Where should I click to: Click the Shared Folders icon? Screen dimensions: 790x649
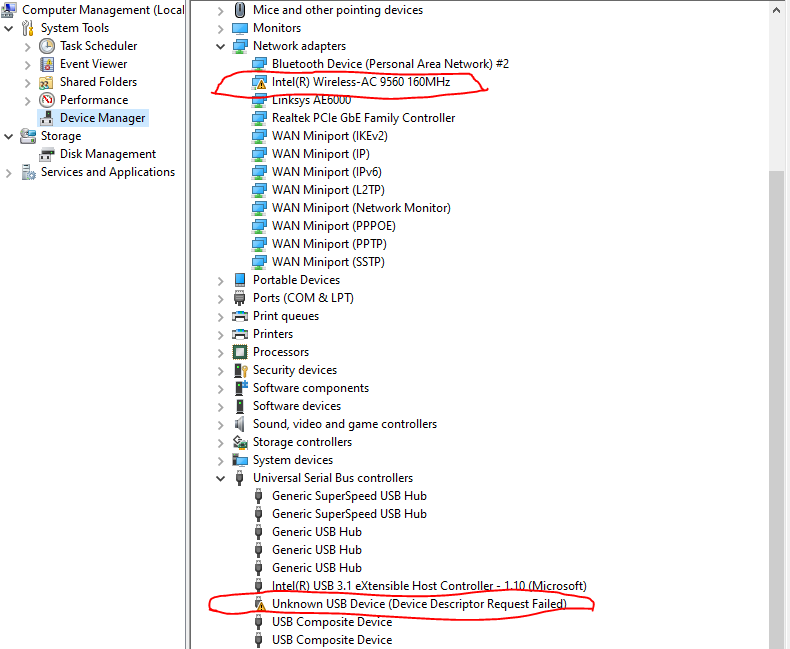point(47,82)
